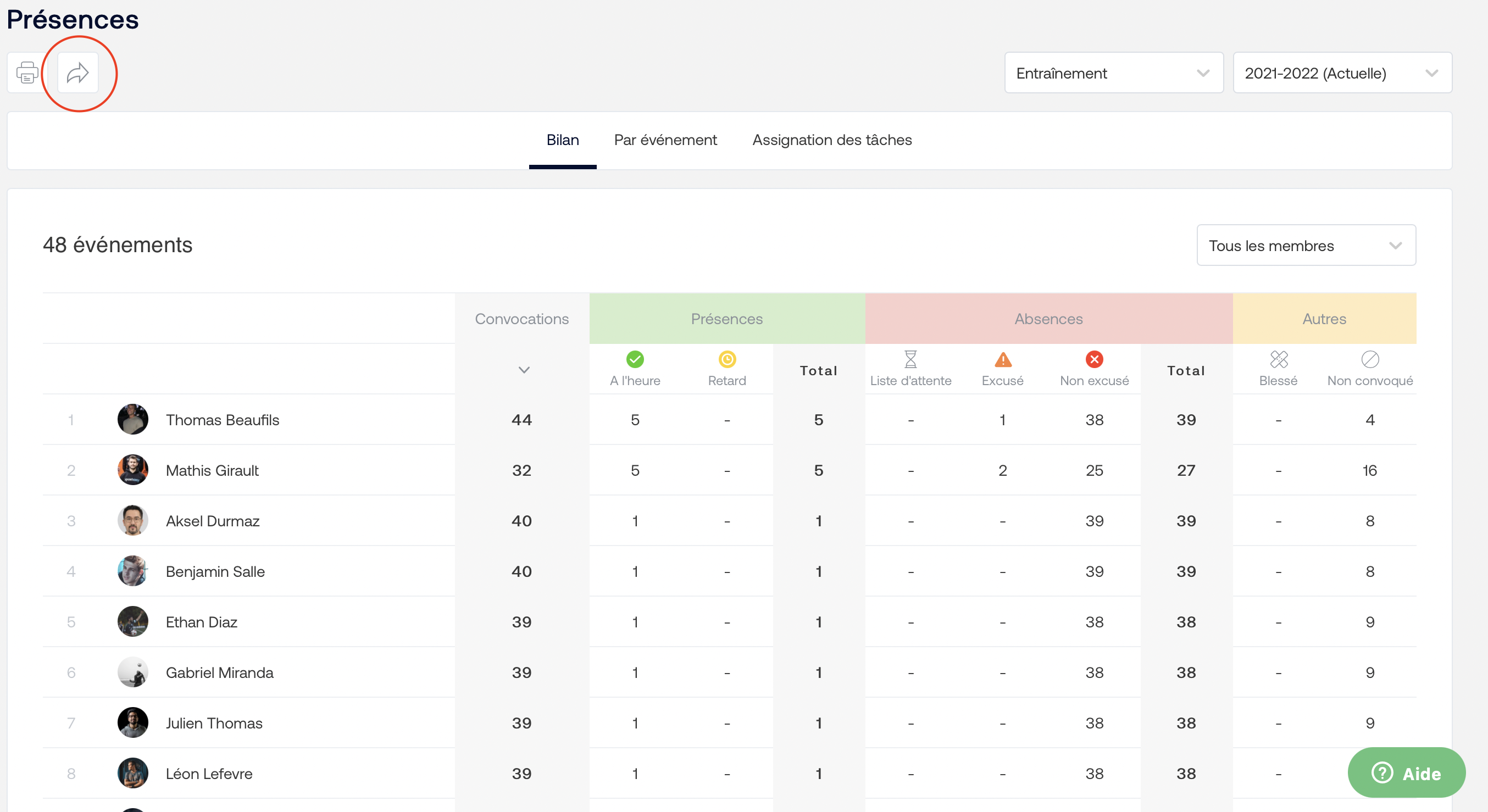Open Ethan Diaz's avatar picture
The image size is (1488, 812).
(x=133, y=621)
